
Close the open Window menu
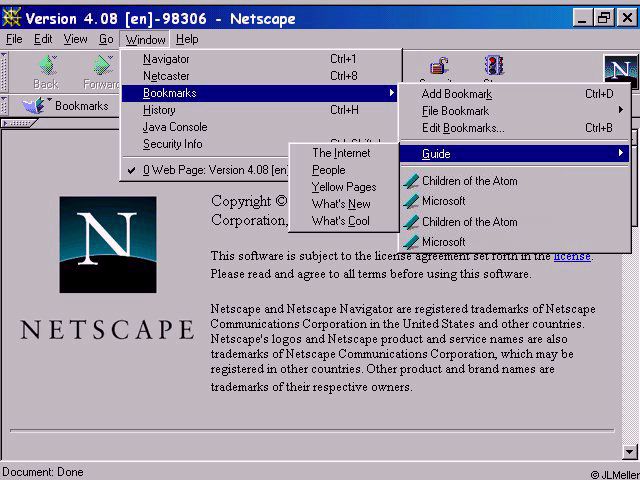pos(145,40)
